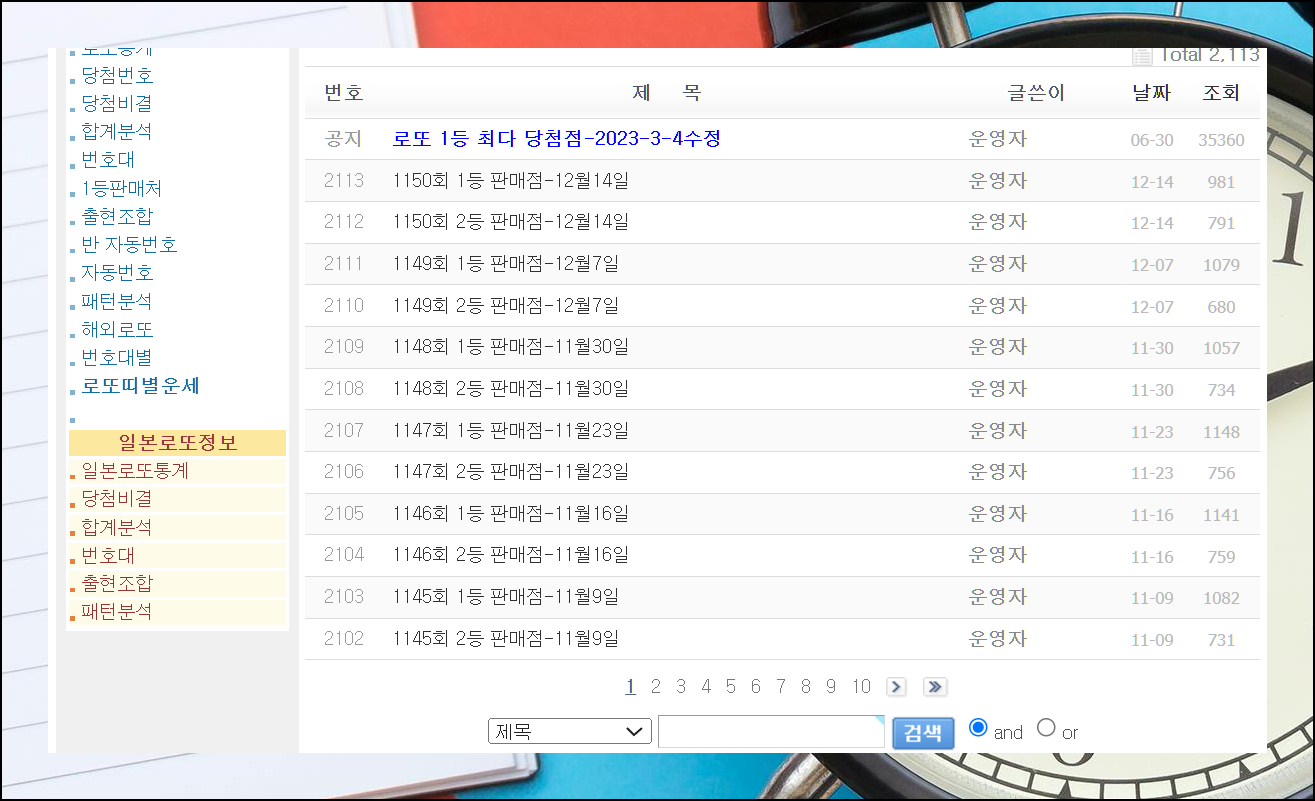Select the 'or' search radio button

[1046, 727]
